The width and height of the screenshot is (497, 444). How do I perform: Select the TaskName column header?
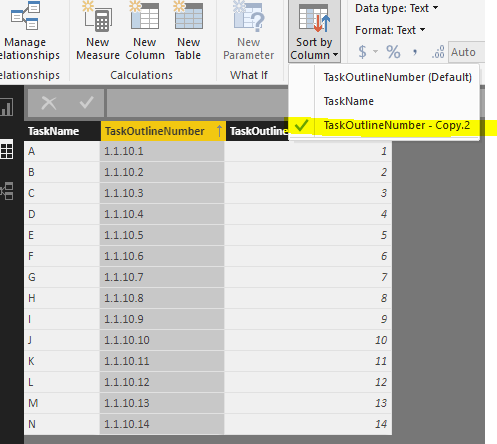coord(62,131)
